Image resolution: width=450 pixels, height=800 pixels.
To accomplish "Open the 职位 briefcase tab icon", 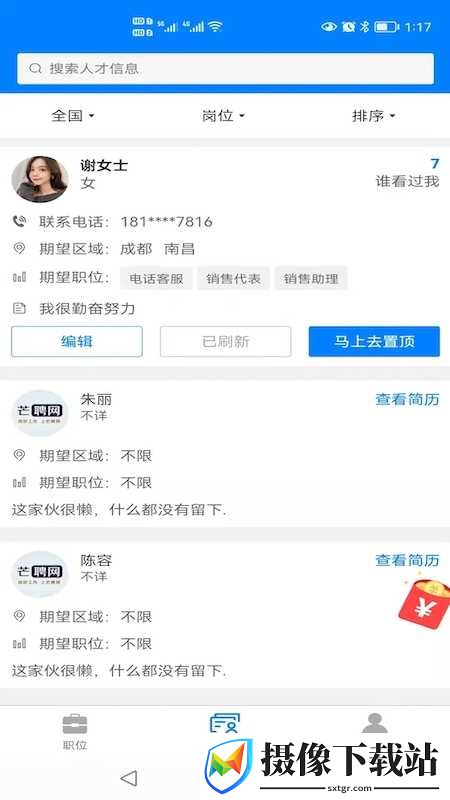I will pyautogui.click(x=75, y=724).
